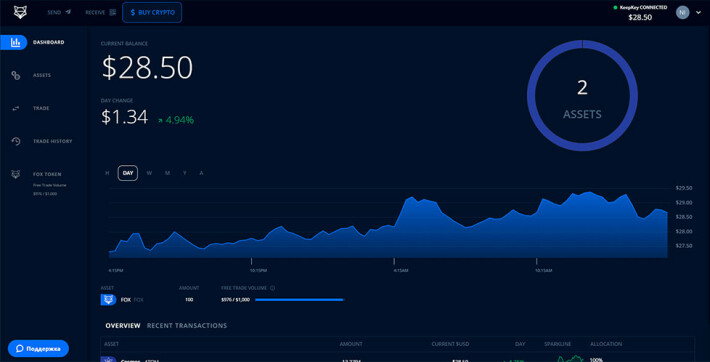
Task: Open FOX Token in the sidebar
Action: (47, 174)
